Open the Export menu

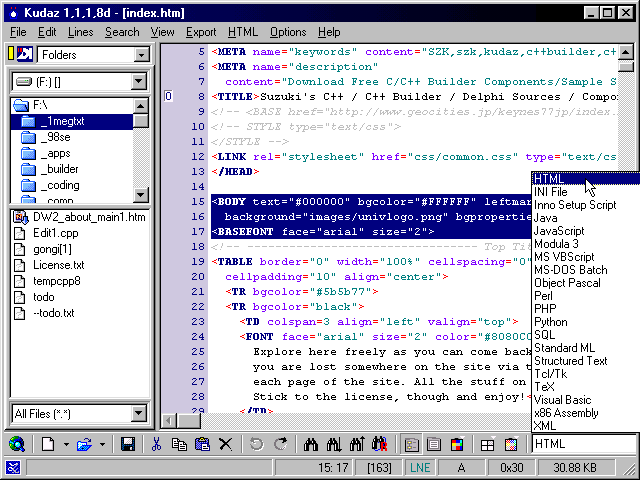tap(201, 32)
